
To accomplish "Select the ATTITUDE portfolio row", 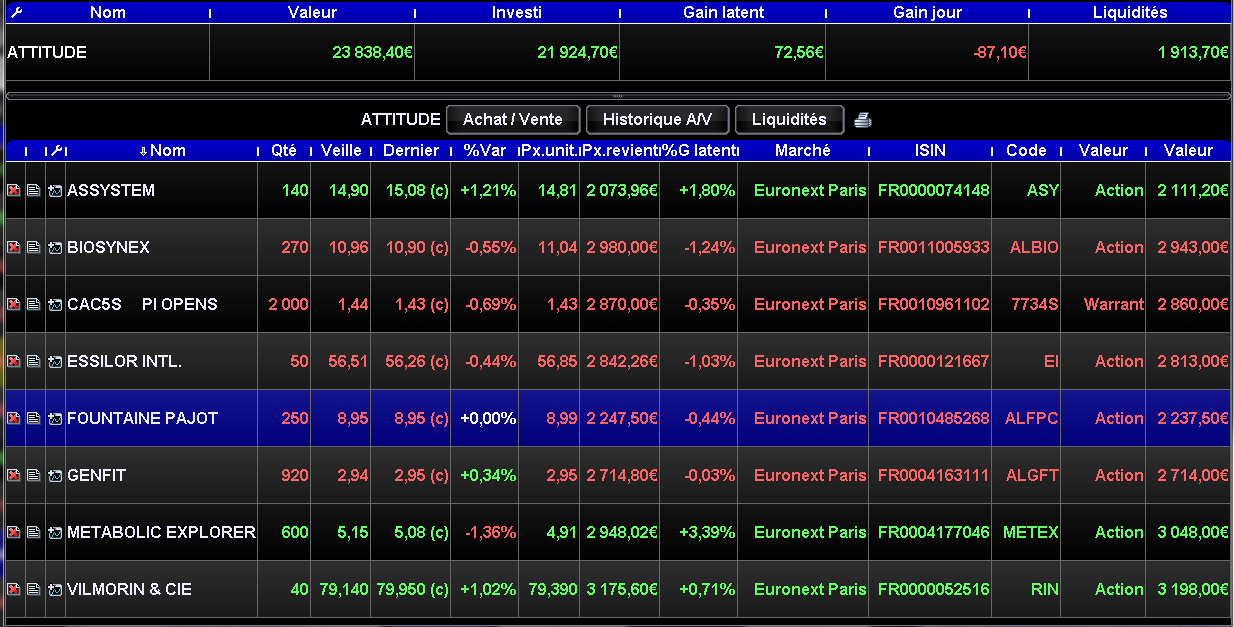I will (x=617, y=52).
